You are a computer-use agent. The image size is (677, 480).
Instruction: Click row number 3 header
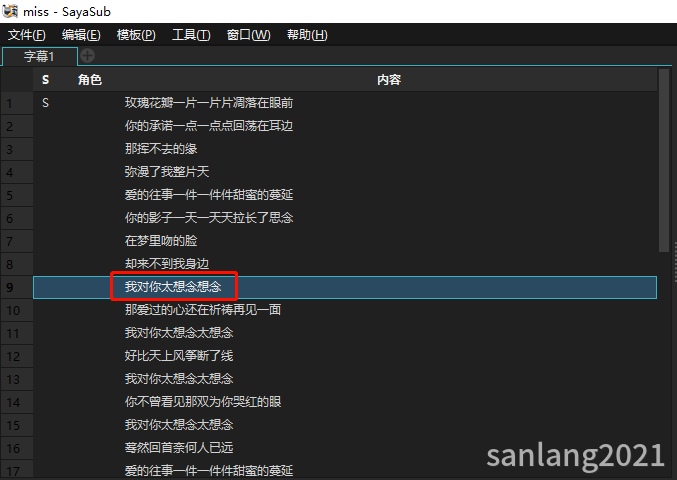[x=17, y=149]
